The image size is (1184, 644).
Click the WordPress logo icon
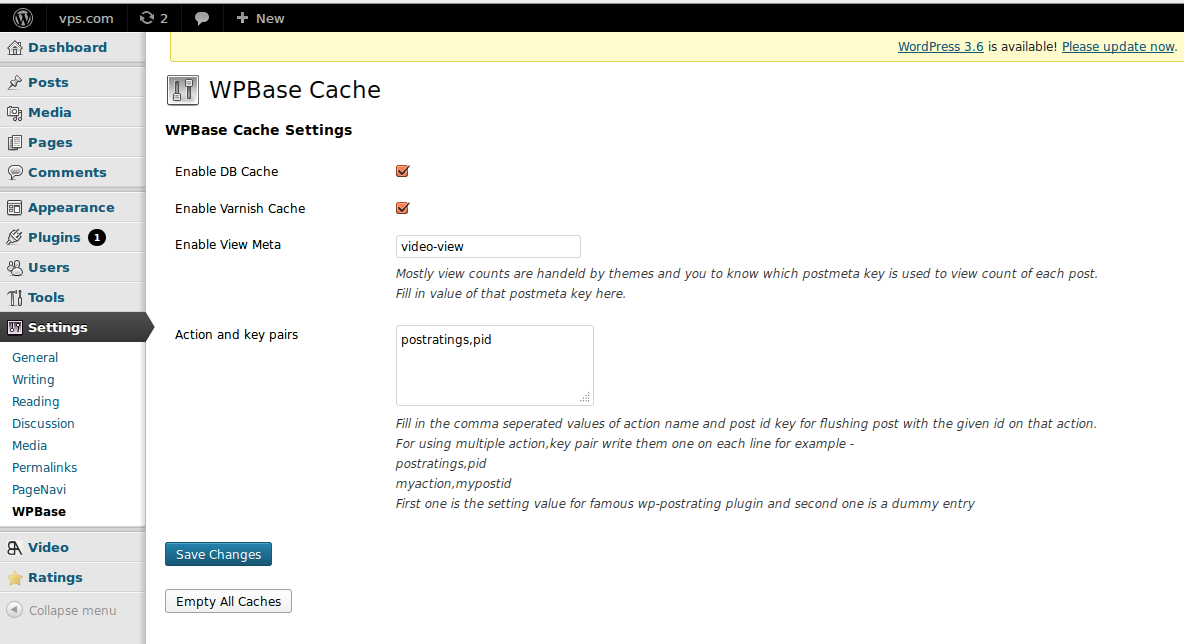[23, 18]
